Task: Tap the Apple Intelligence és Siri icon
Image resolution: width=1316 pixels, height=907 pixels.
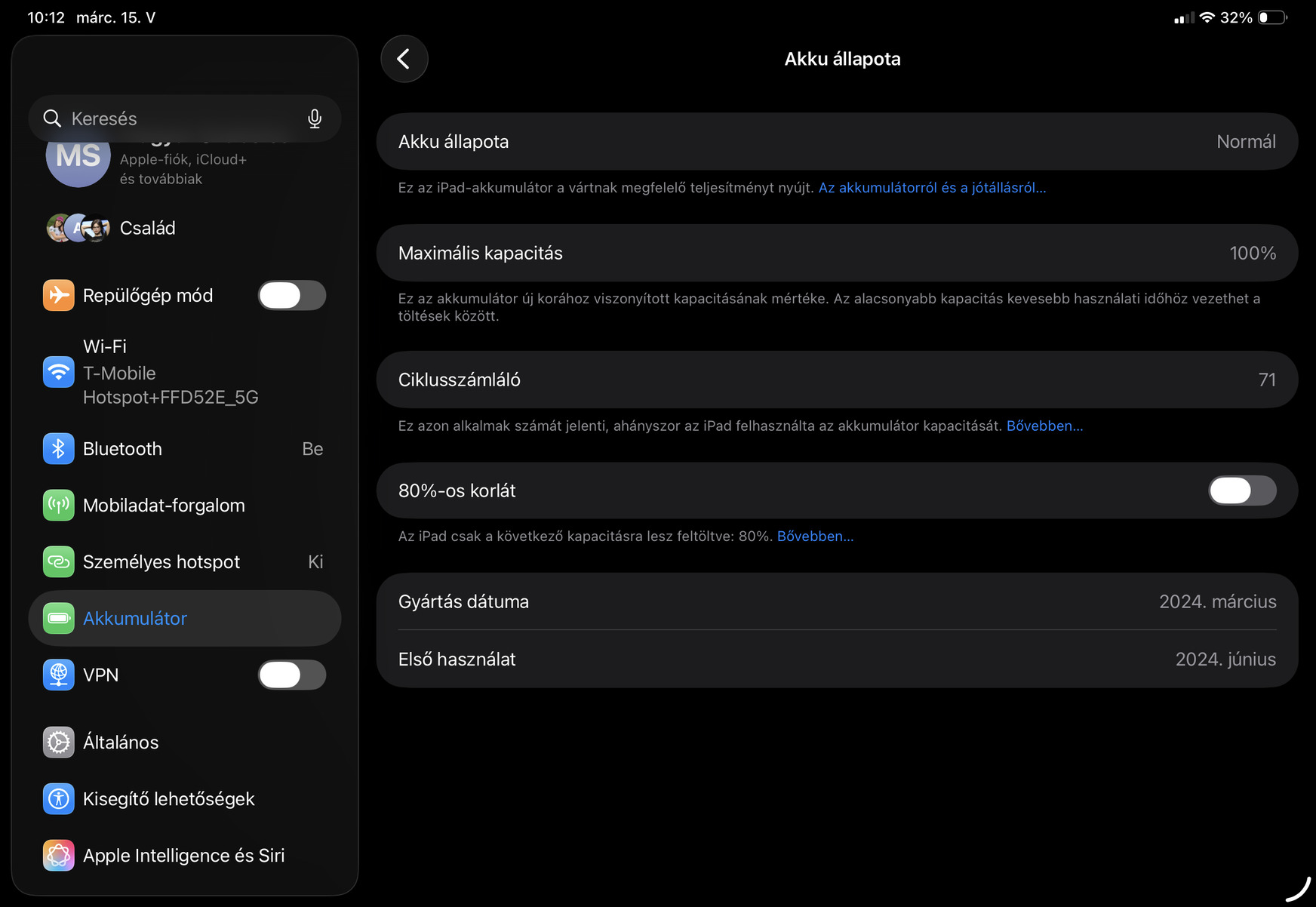Action: 59,856
